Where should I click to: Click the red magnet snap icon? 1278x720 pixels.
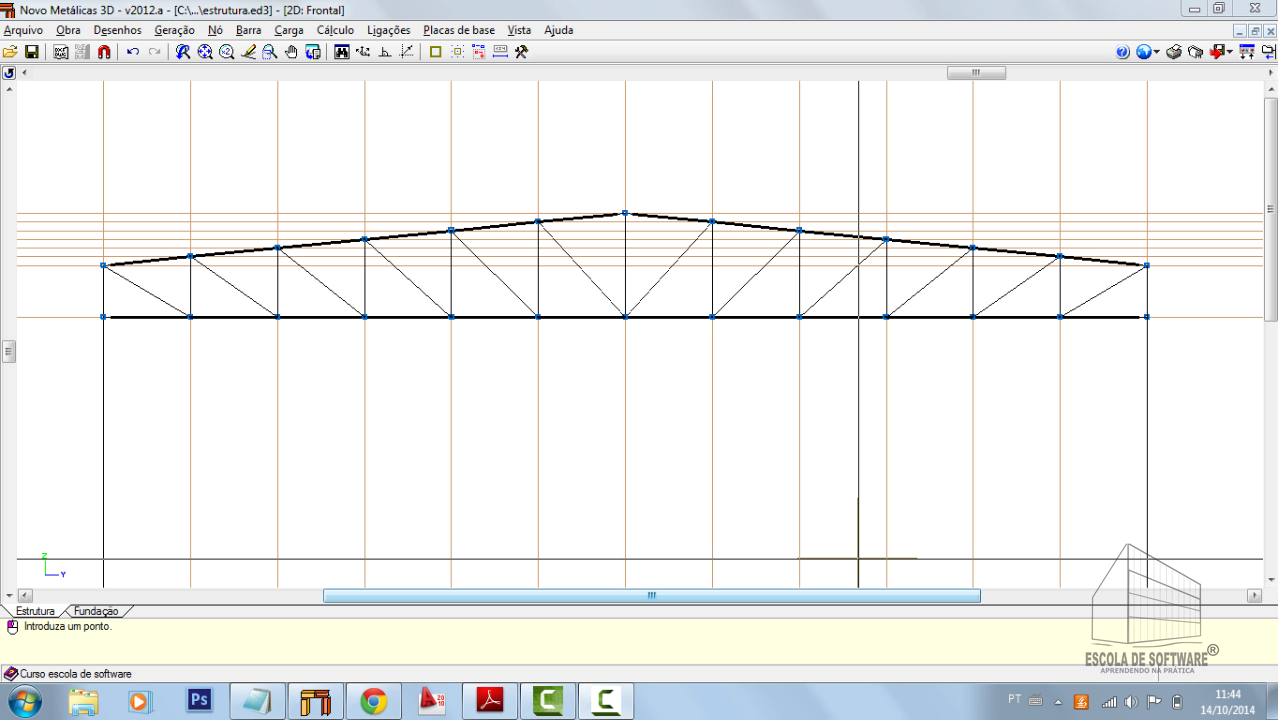point(104,52)
